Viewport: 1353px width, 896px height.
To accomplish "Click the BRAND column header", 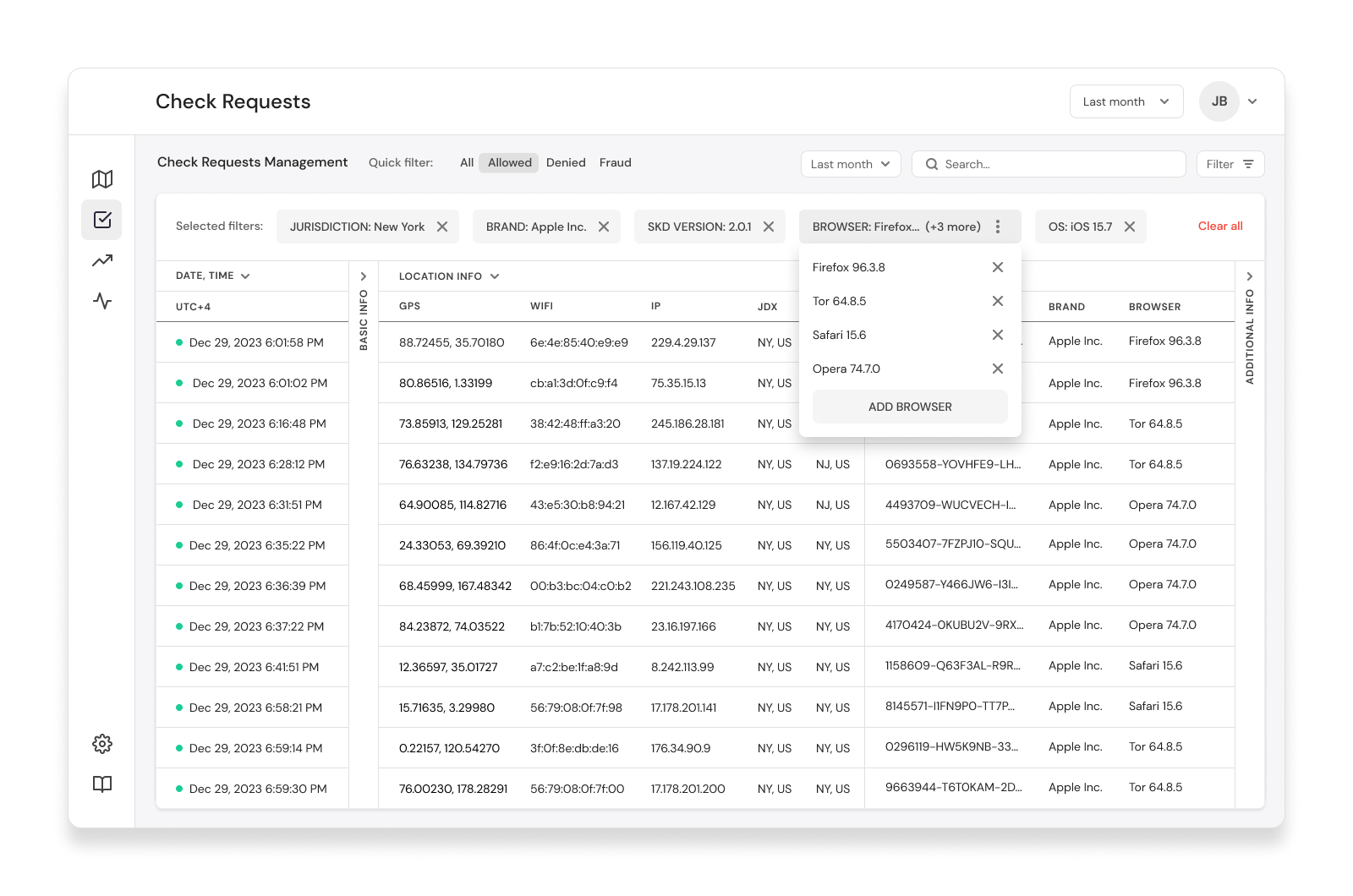I will tap(1066, 307).
